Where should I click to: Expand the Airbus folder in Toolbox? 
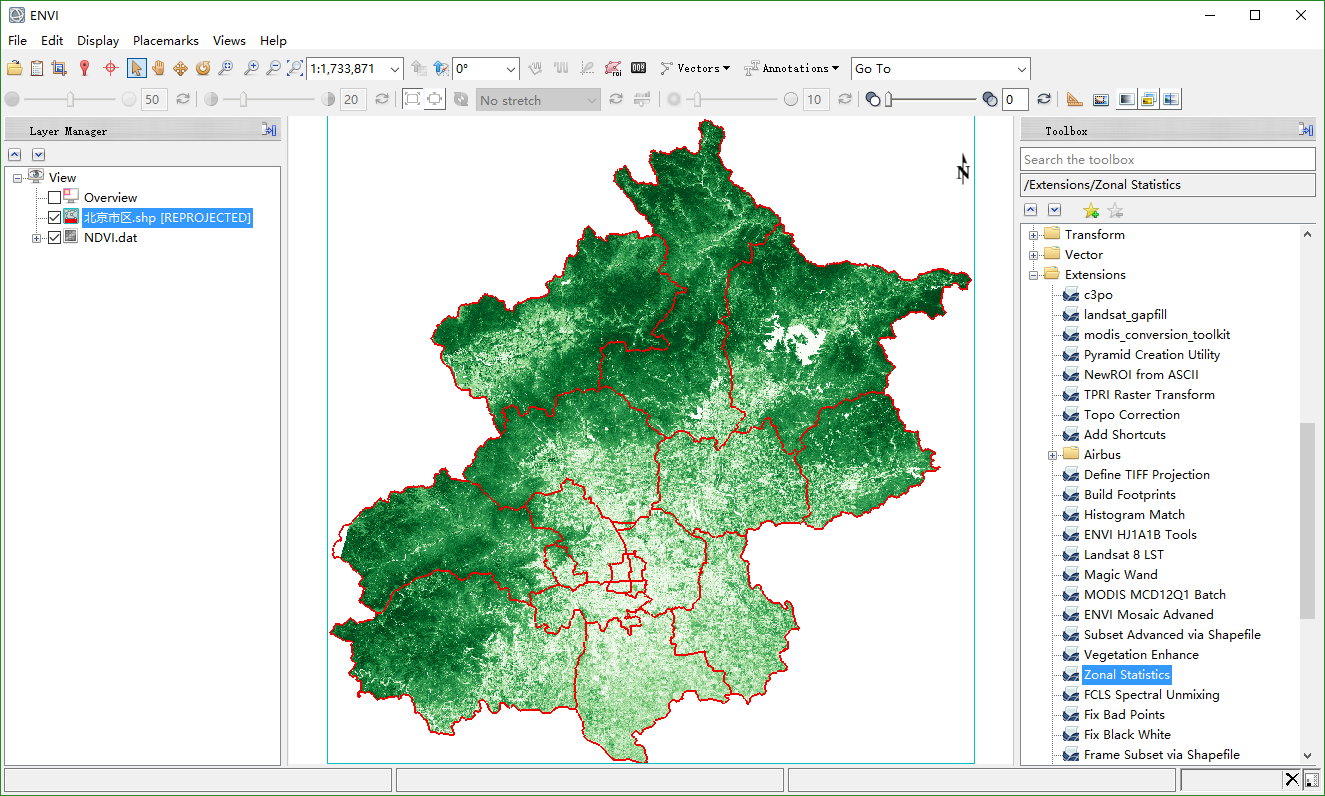(x=1052, y=455)
